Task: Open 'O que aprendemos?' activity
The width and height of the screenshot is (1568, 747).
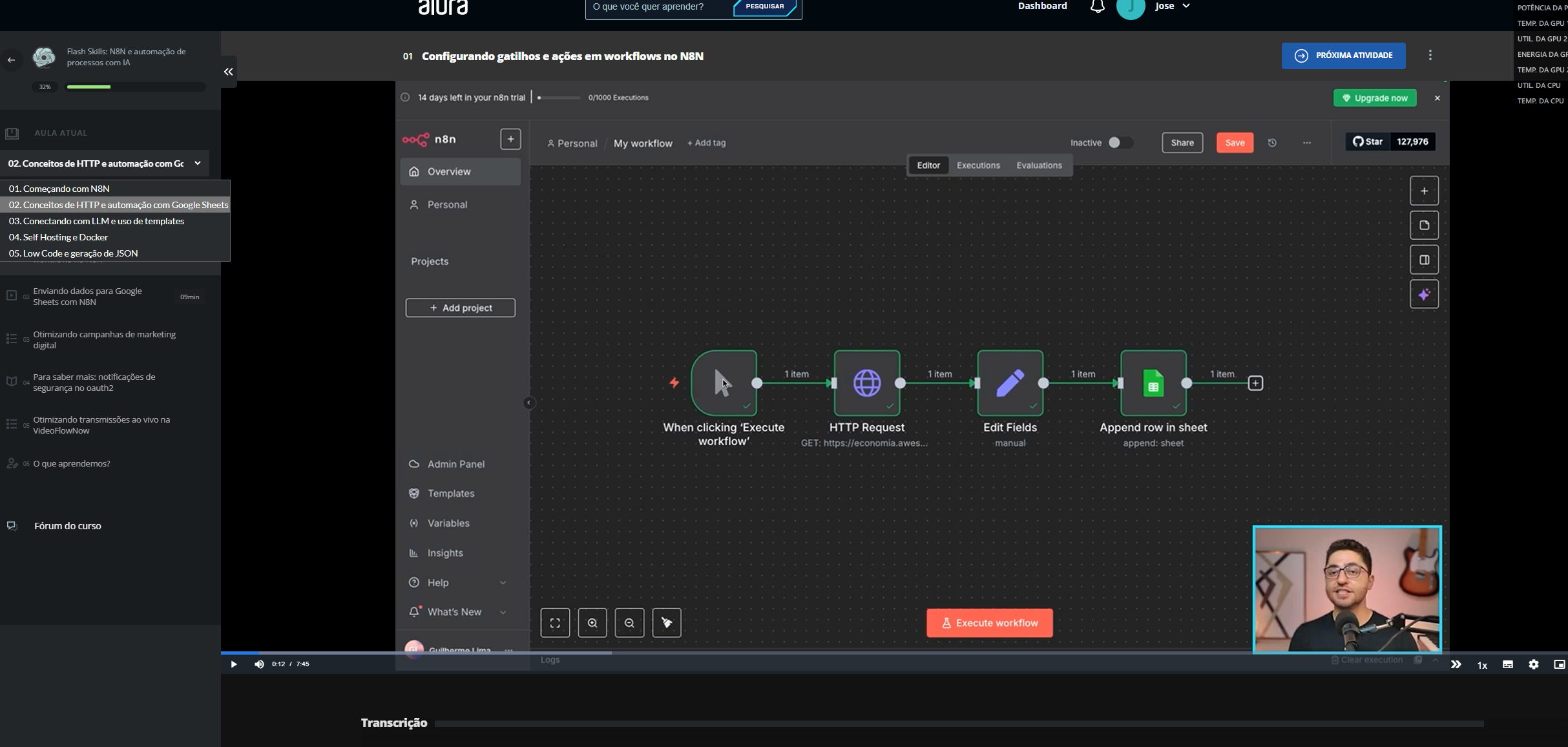Action: point(110,463)
